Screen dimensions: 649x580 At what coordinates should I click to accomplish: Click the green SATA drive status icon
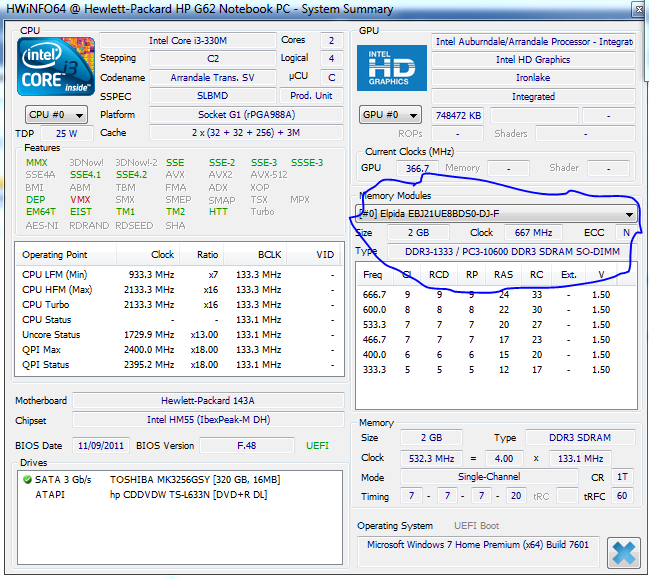(28, 479)
